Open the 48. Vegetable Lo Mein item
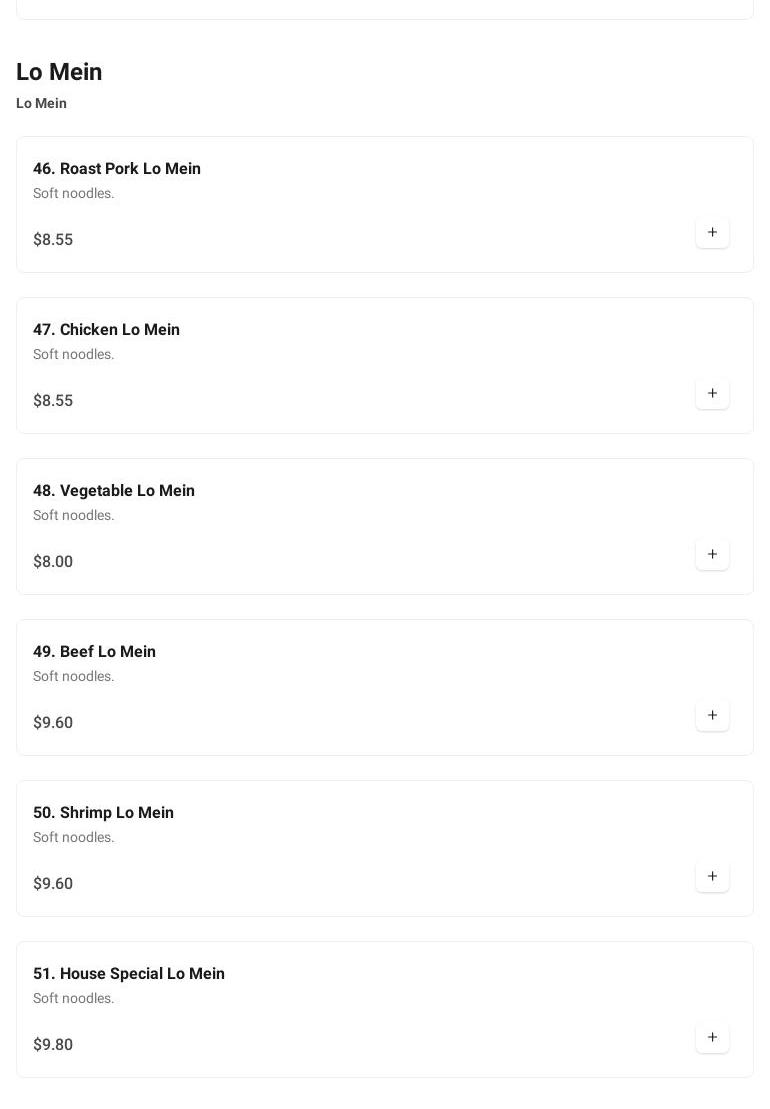 [114, 491]
